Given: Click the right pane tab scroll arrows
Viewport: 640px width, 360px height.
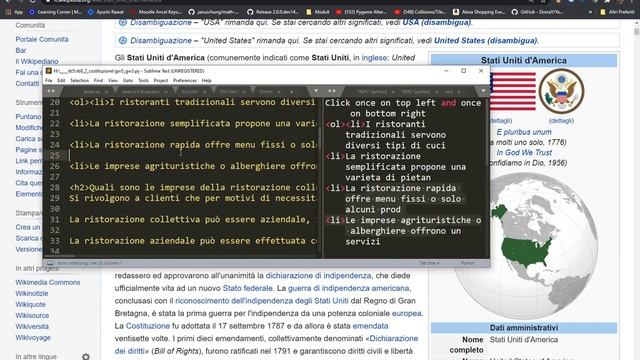Looking at the screenshot, I should [x=332, y=91].
